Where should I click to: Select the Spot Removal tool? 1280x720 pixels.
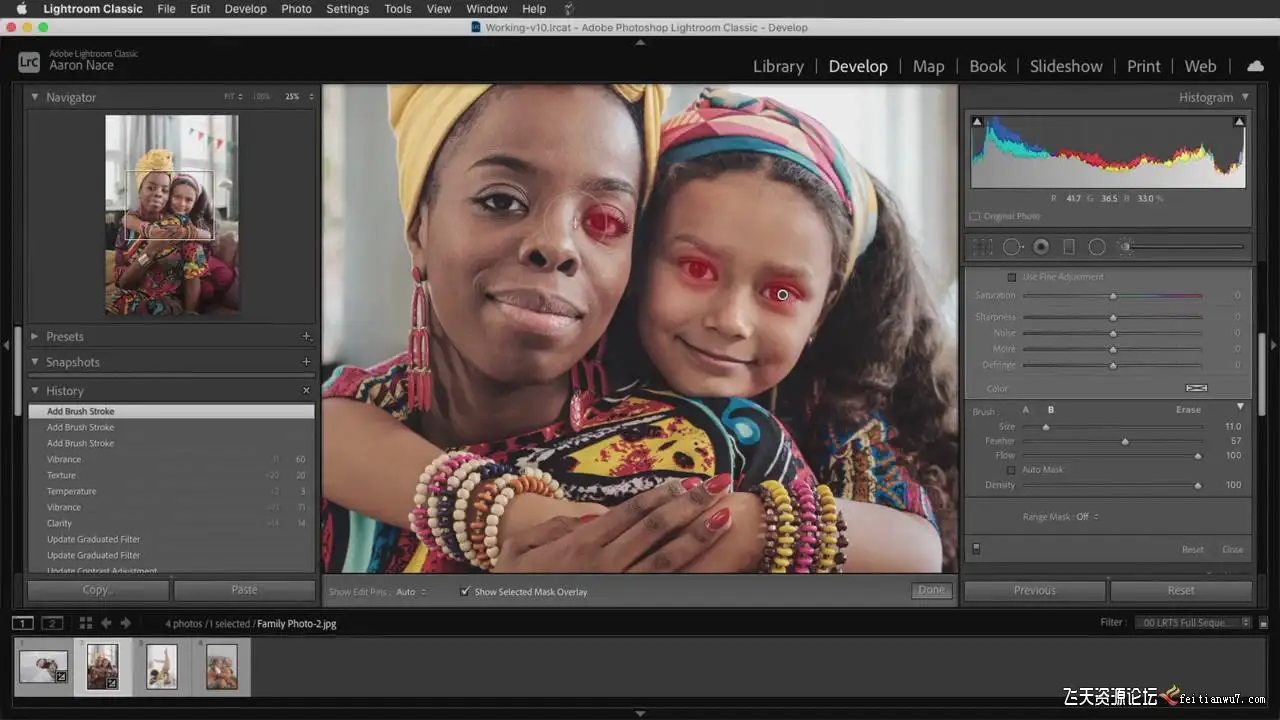coord(1013,246)
